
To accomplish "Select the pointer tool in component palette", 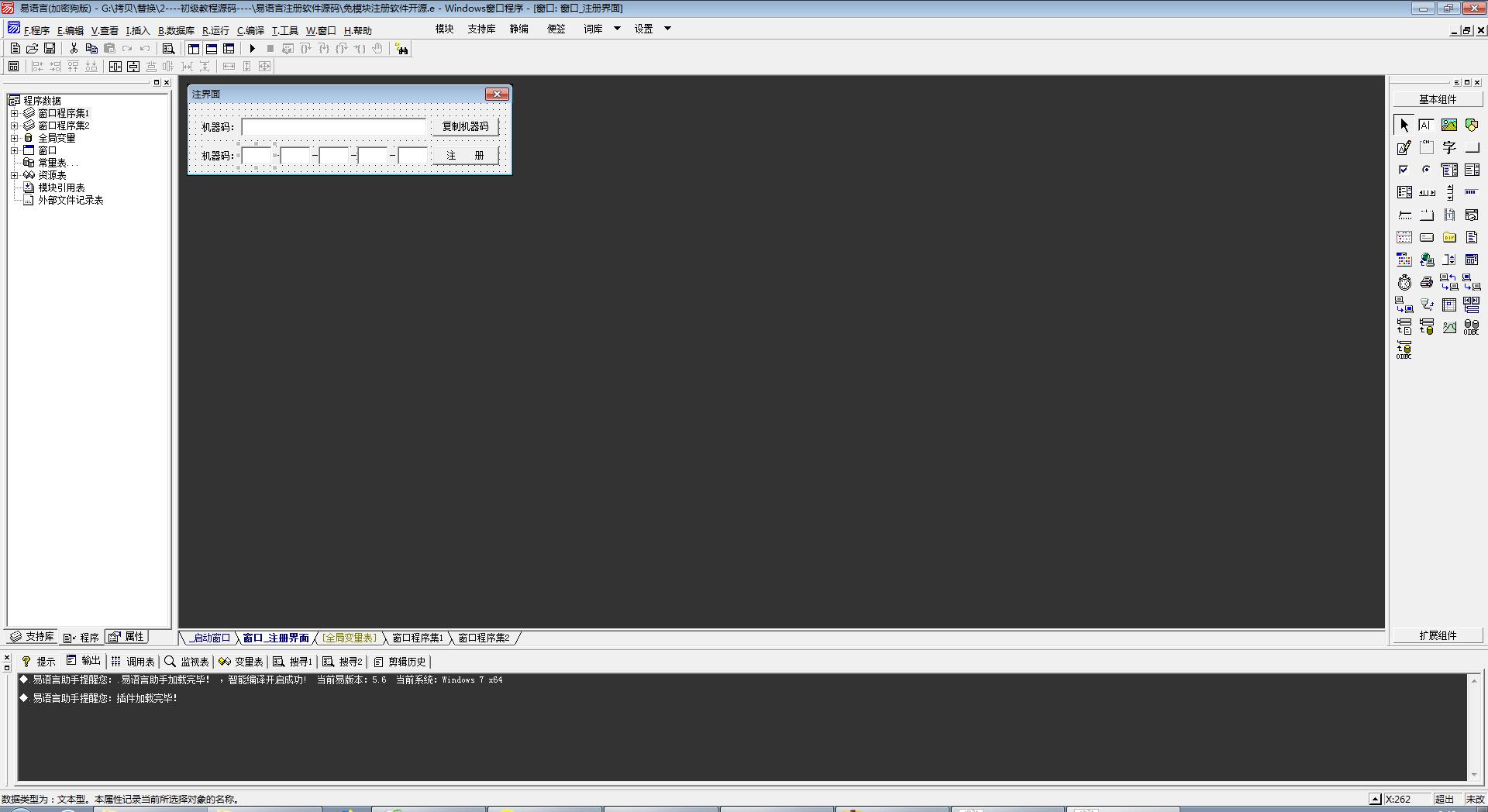I will tap(1404, 125).
